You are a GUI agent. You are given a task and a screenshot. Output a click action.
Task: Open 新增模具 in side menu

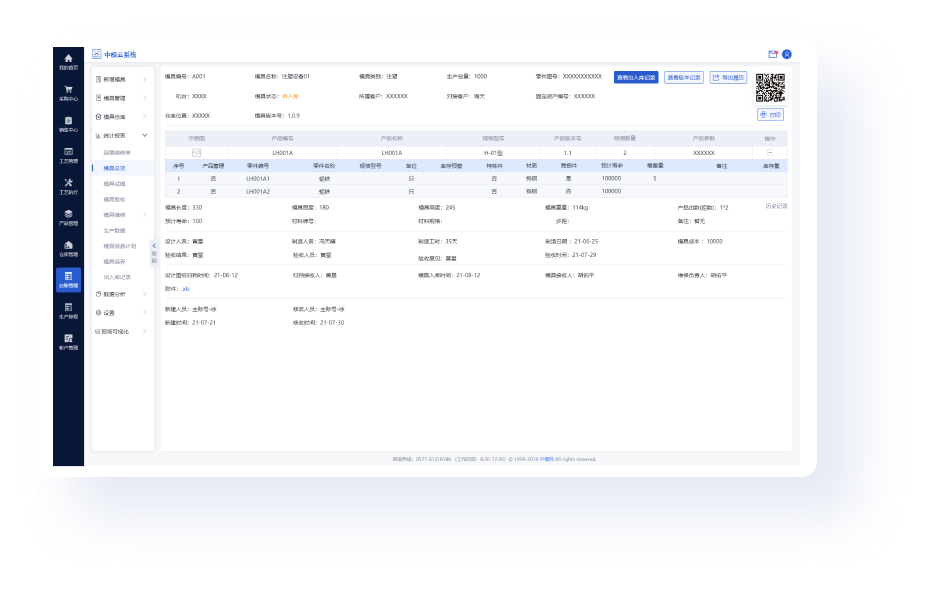(x=114, y=79)
